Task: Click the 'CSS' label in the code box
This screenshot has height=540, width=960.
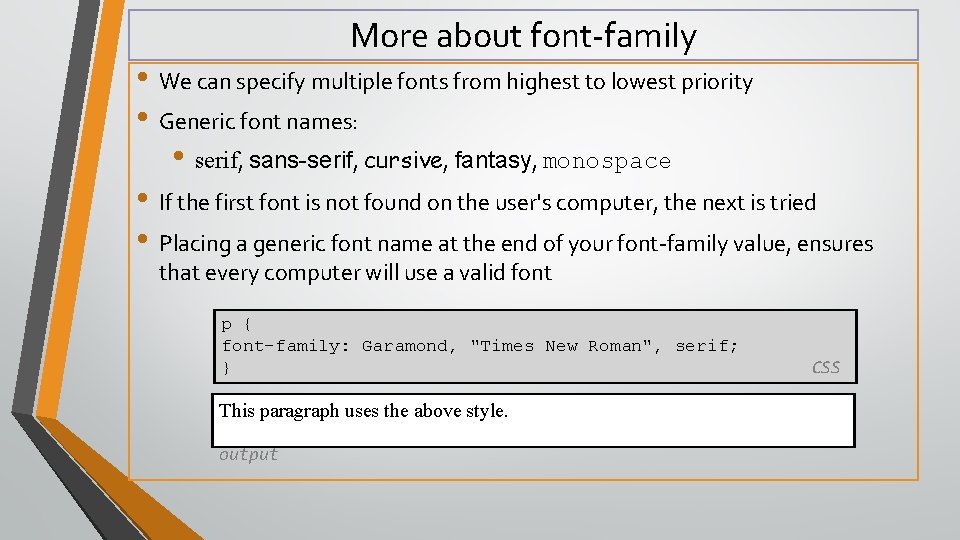Action: click(x=825, y=367)
